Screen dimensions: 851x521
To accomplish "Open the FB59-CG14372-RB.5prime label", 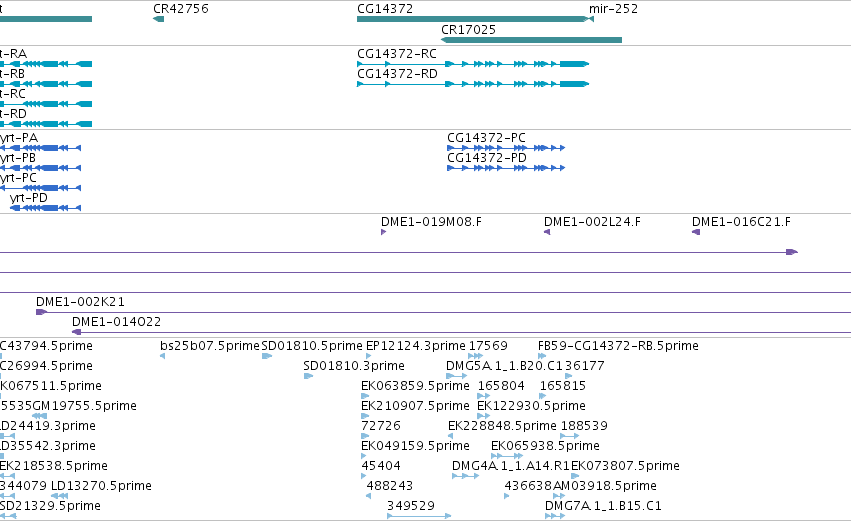I will (618, 346).
